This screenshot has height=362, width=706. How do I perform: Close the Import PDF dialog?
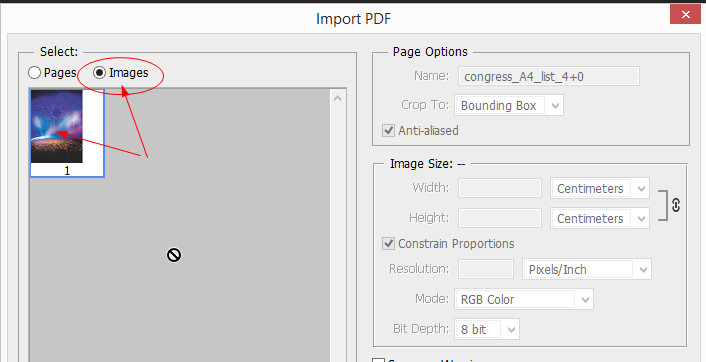pos(685,14)
